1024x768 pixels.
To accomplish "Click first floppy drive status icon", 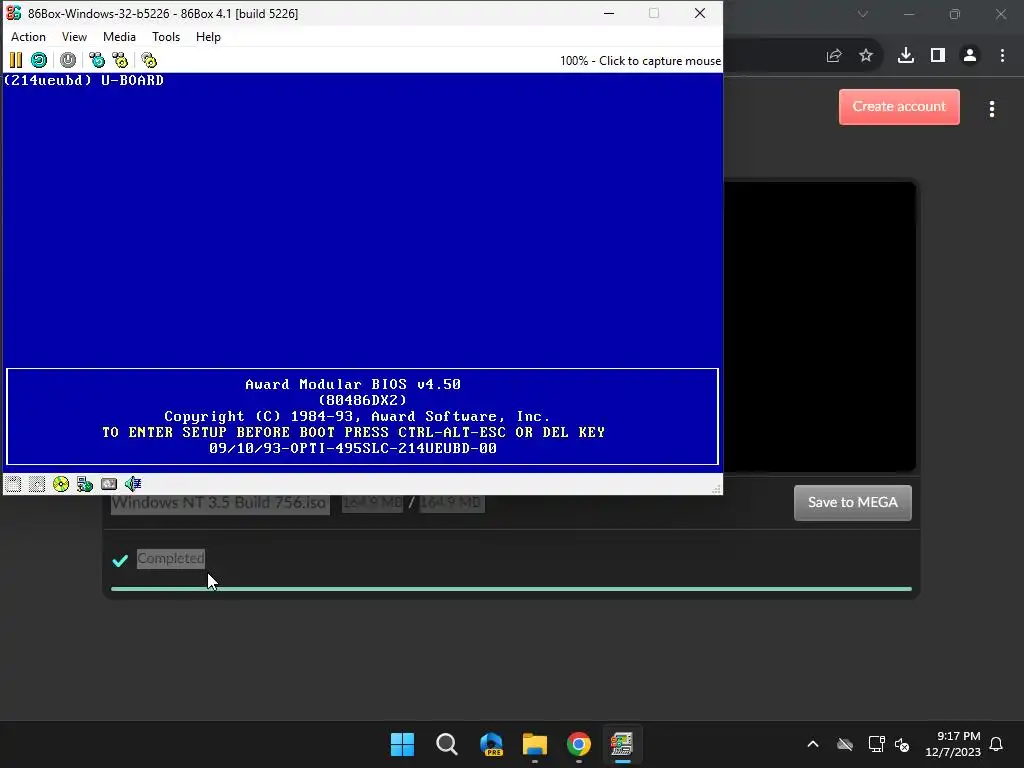I will coord(13,484).
